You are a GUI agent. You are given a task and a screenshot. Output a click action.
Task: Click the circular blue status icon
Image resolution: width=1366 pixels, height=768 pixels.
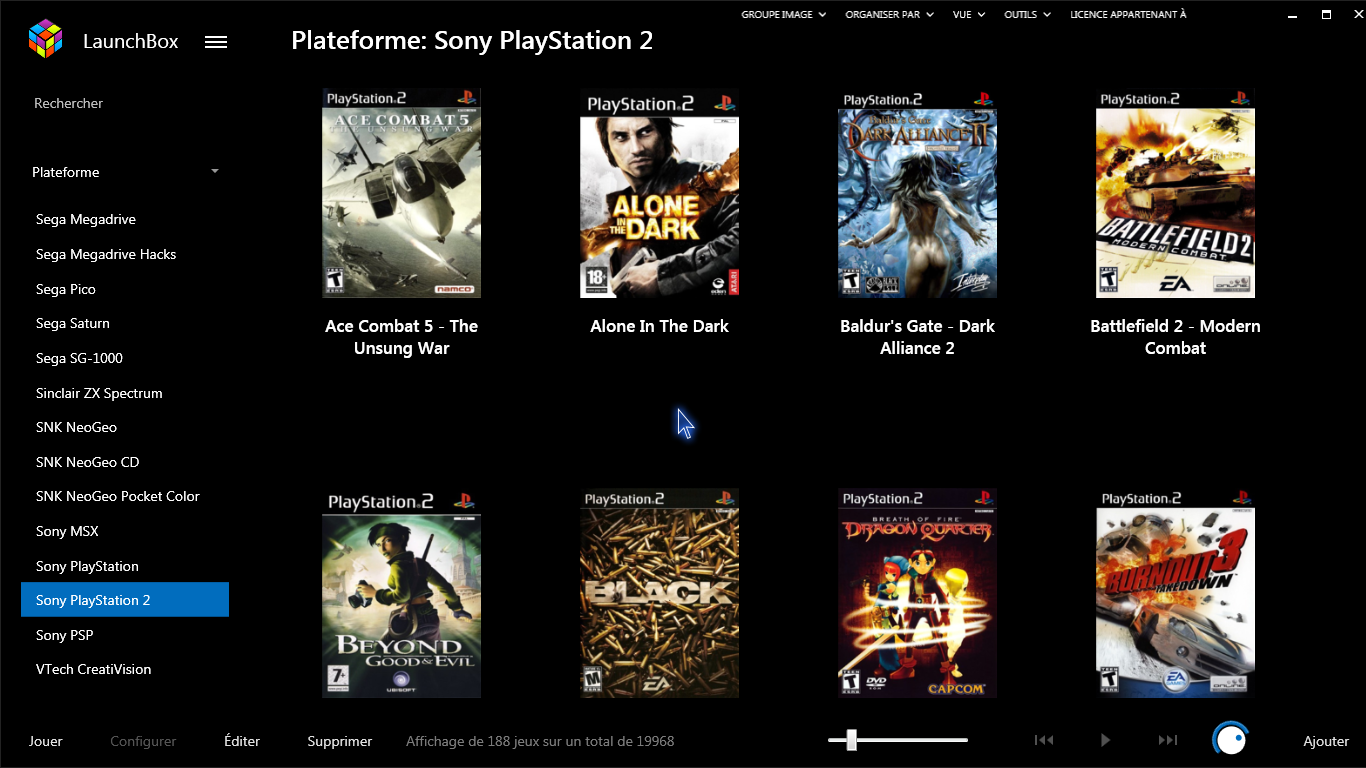[x=1230, y=740]
